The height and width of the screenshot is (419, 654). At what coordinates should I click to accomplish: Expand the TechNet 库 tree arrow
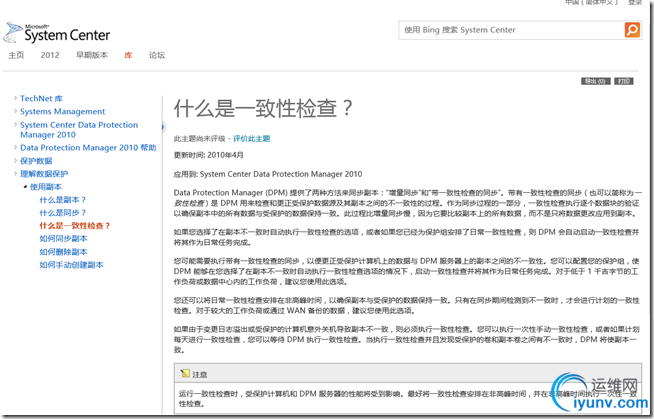point(15,98)
